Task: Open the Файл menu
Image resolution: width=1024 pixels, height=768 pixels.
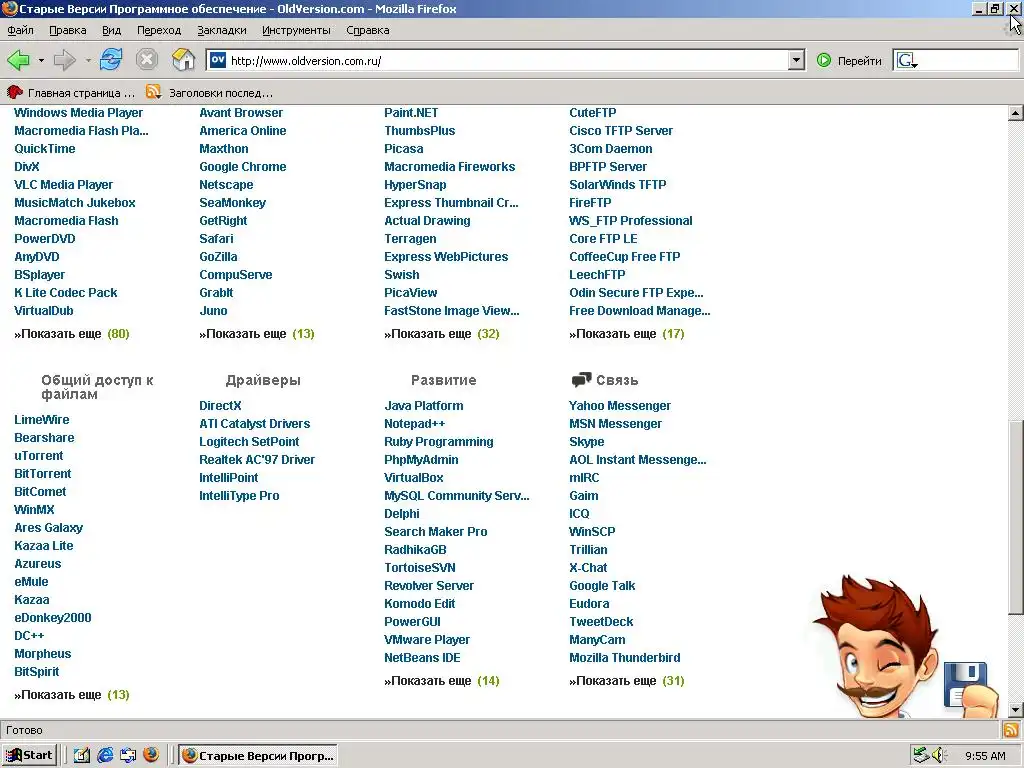Action: point(20,30)
